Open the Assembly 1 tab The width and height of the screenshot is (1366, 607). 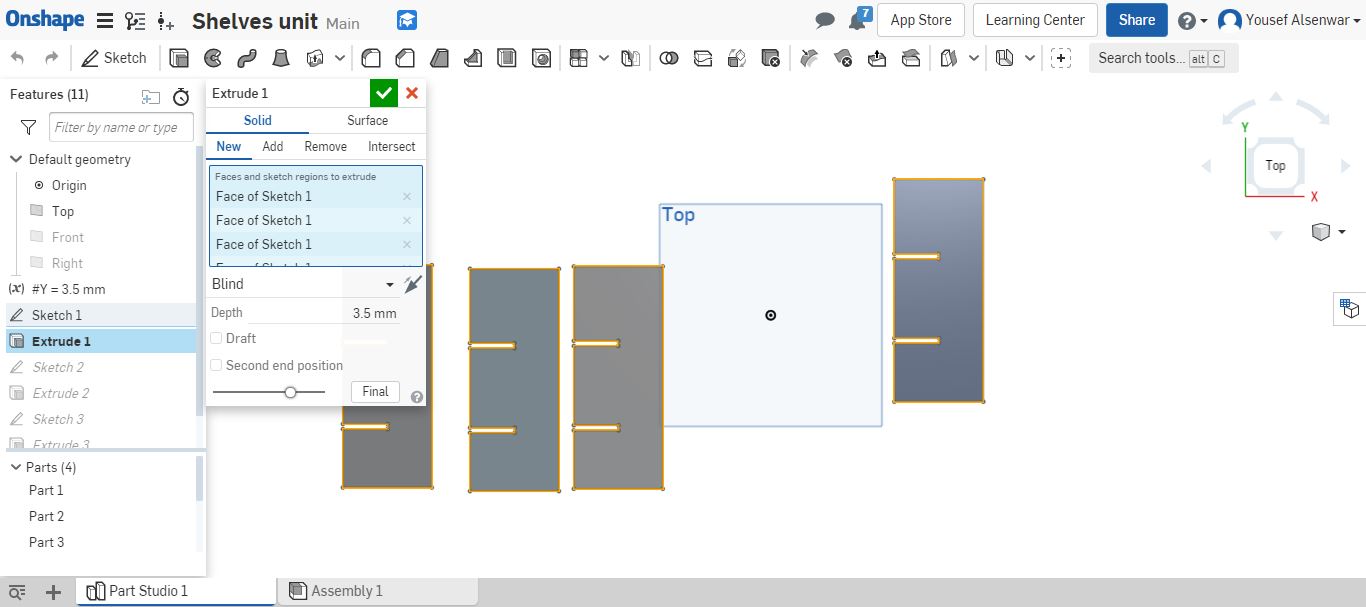pos(377,591)
